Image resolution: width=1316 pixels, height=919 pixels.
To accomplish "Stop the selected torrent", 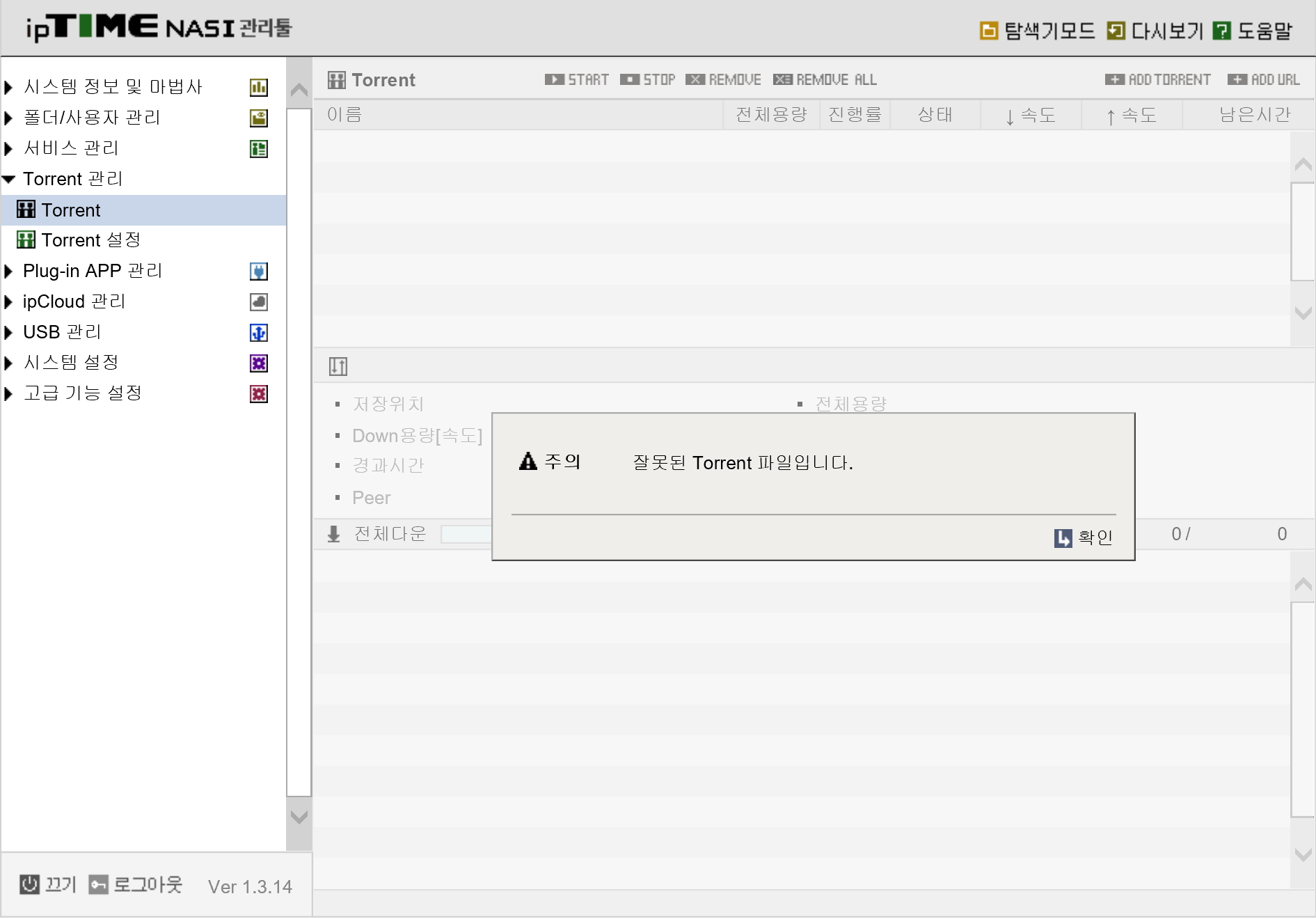I will [x=648, y=79].
